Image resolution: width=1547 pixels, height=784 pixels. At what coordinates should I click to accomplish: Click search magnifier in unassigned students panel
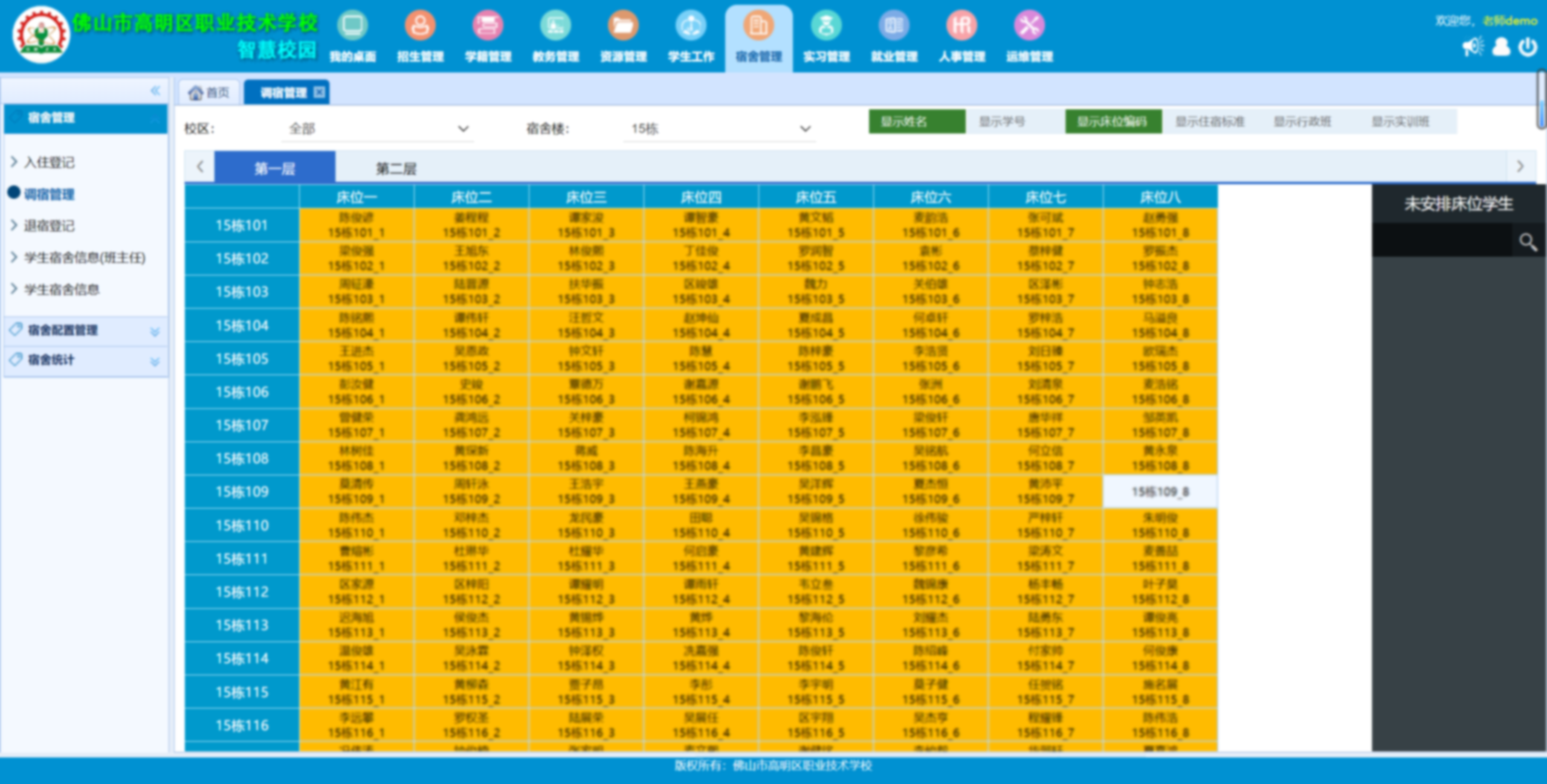[x=1528, y=242]
